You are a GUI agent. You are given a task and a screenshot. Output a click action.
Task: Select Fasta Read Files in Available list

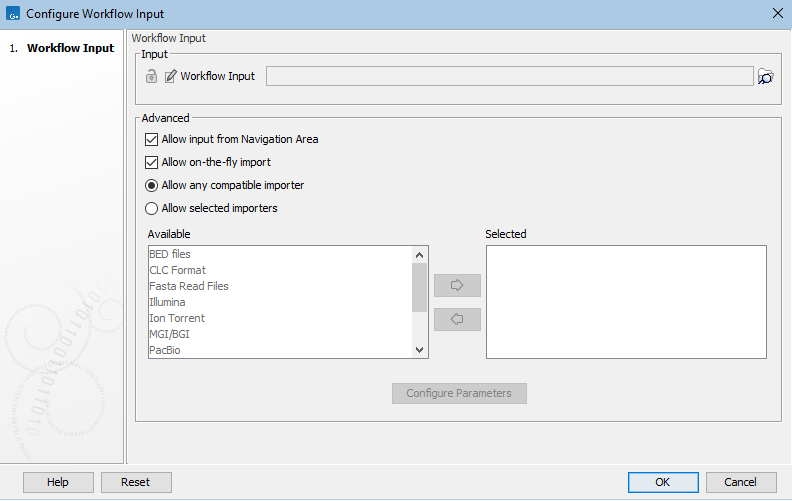280,286
